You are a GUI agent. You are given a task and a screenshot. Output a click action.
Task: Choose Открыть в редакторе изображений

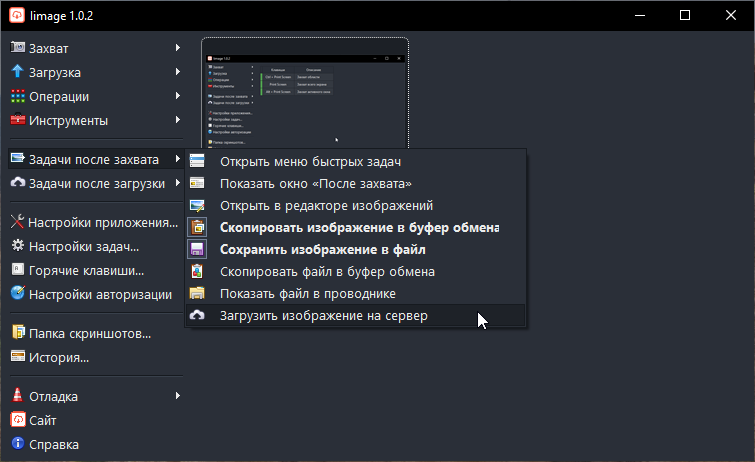(355, 206)
